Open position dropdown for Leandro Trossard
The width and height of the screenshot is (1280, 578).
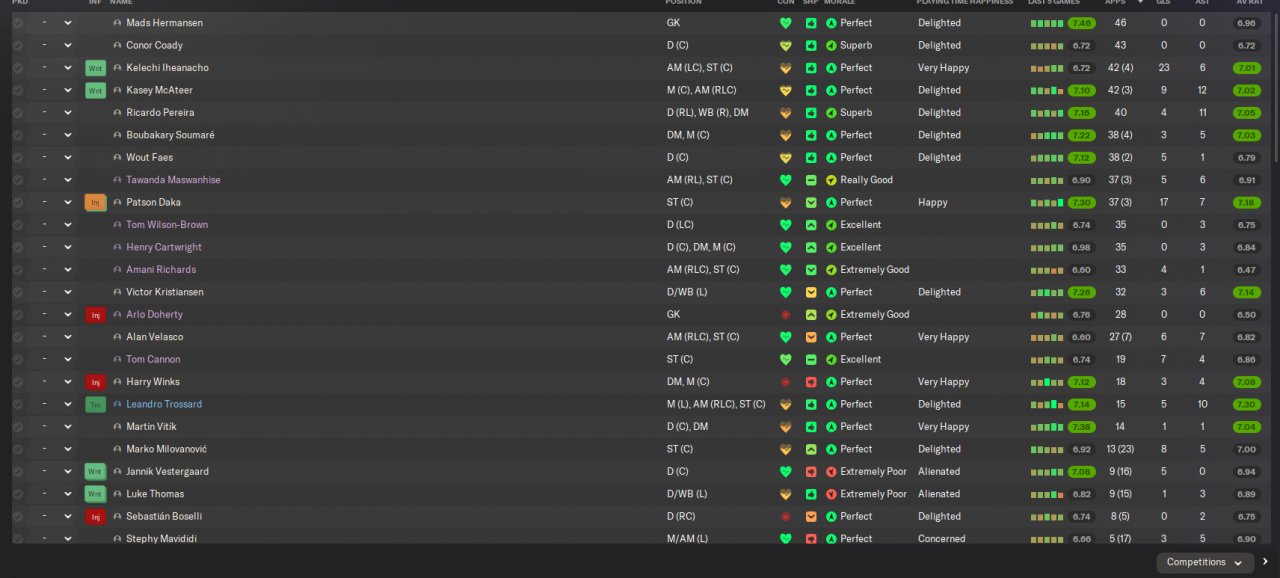click(68, 404)
